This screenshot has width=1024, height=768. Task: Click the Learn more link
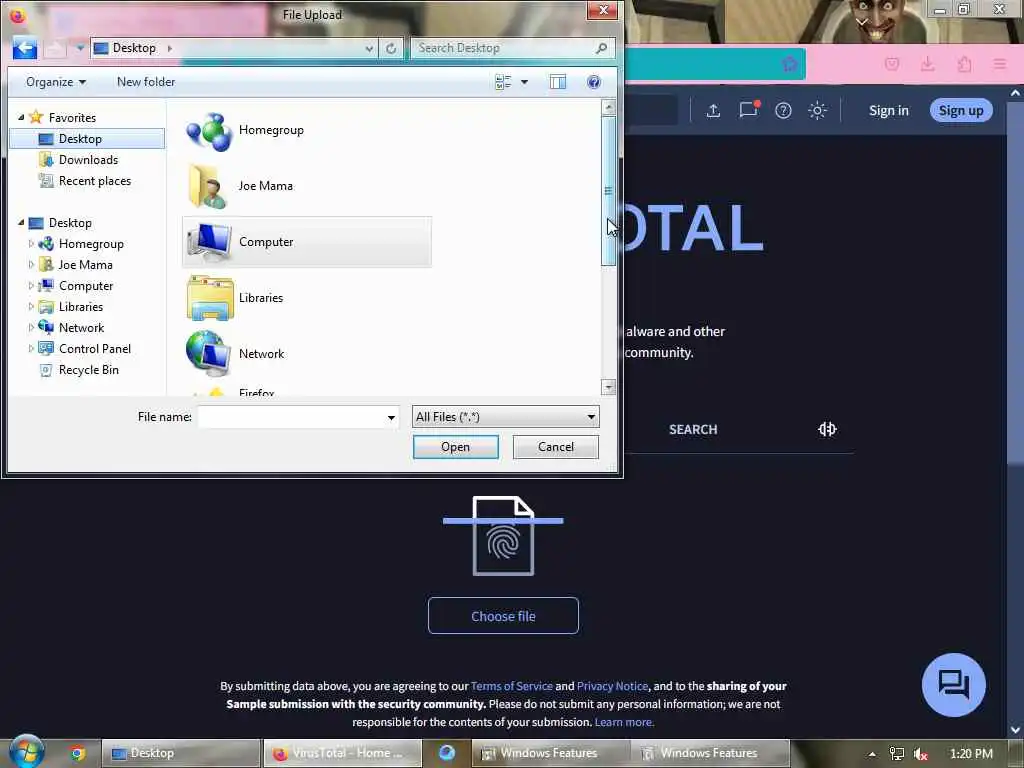coord(623,722)
